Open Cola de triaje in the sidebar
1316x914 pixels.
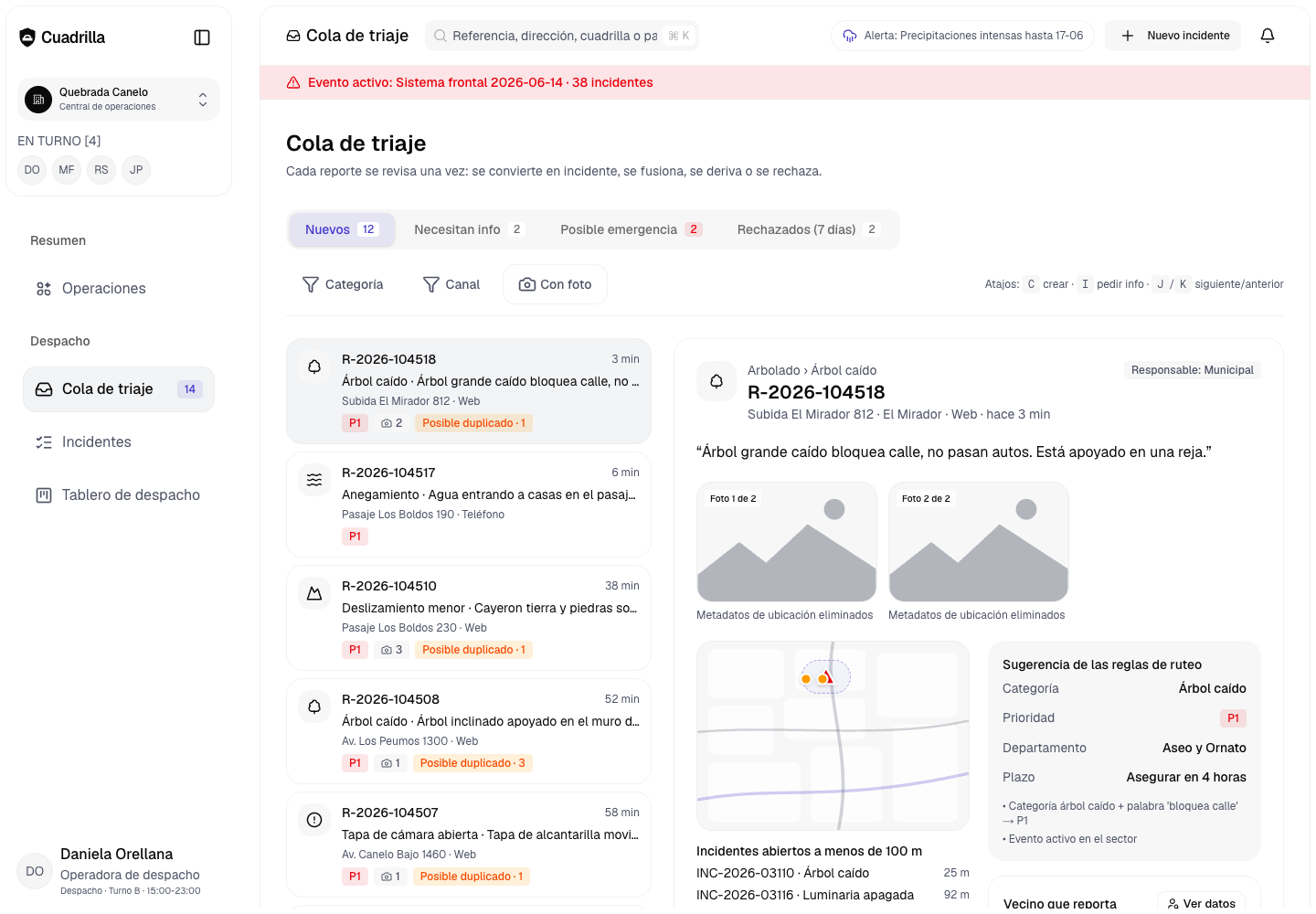click(x=119, y=389)
